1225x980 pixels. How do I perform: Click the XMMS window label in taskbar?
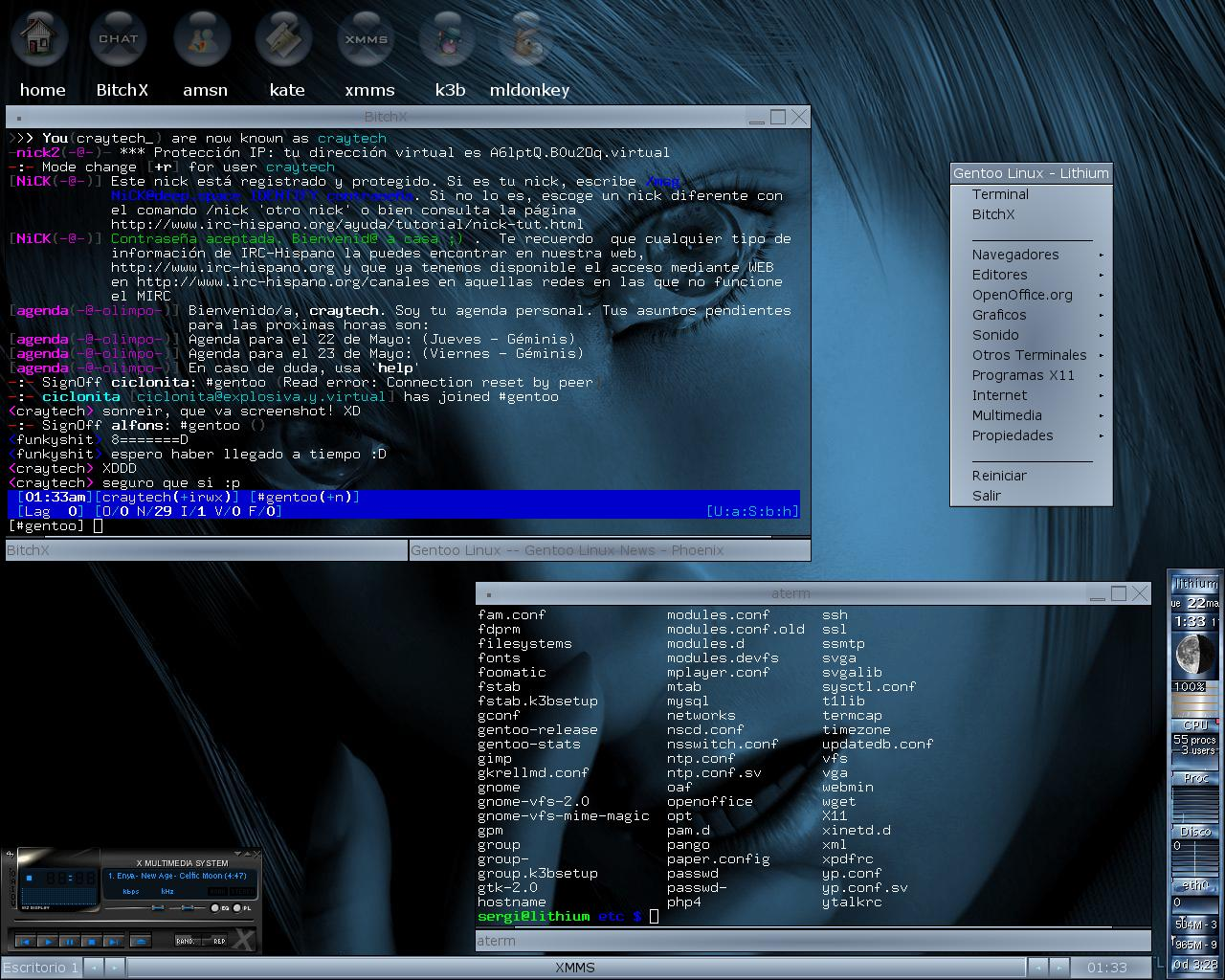pyautogui.click(x=575, y=968)
